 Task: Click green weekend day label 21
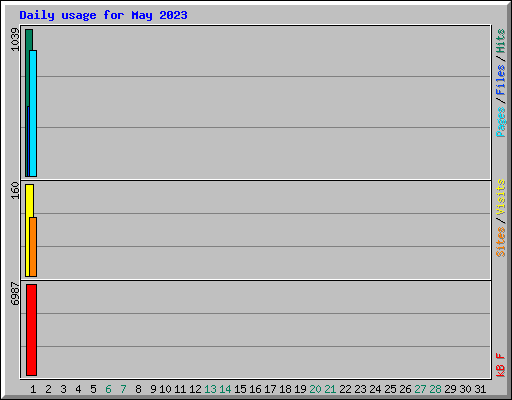pyautogui.click(x=330, y=389)
